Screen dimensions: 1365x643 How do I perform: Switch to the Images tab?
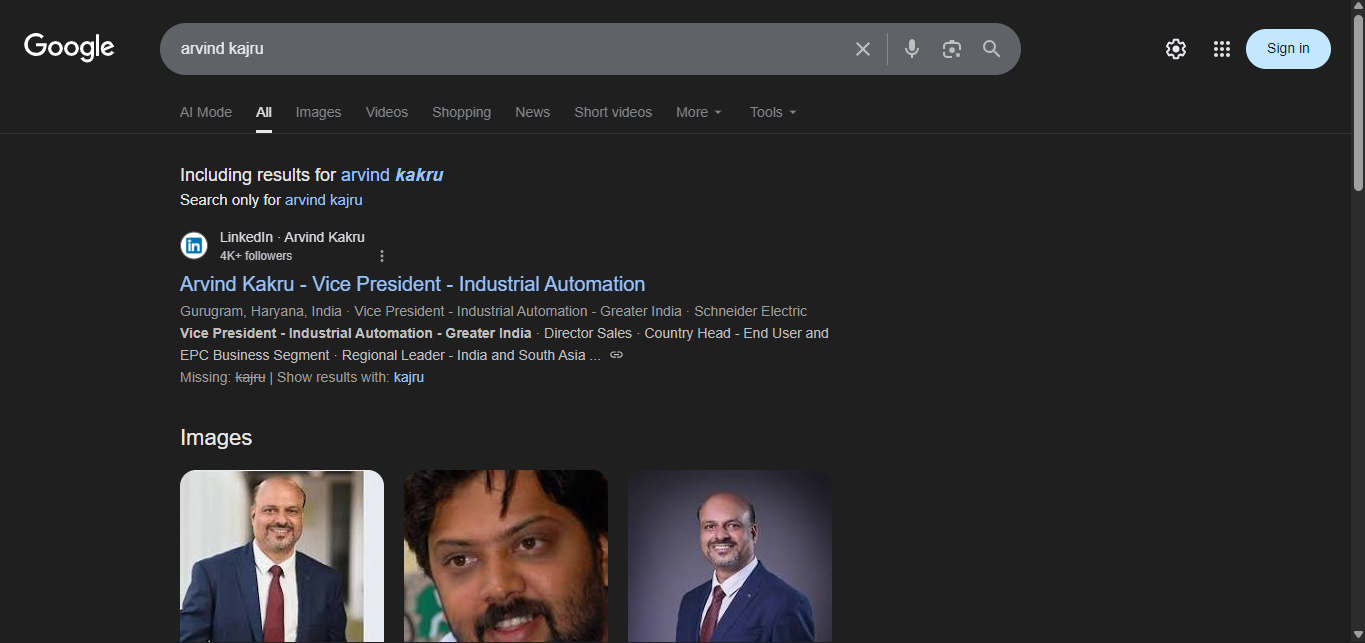tap(318, 112)
